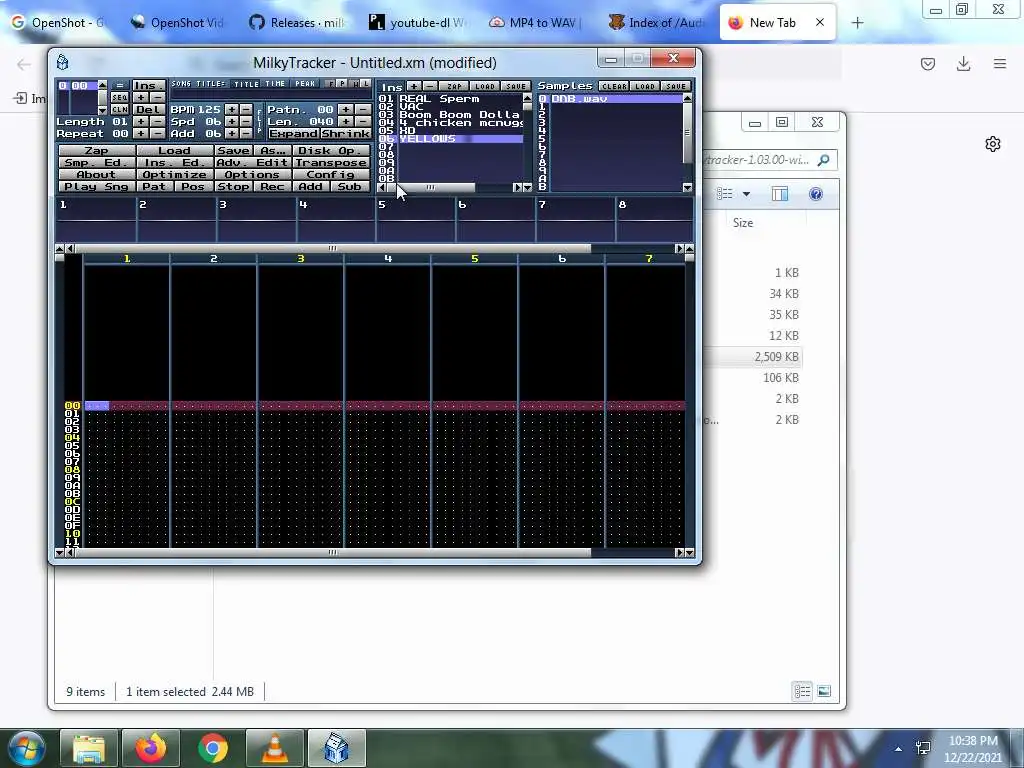Click the order list equals button
Viewport: 1024px width, 768px height.
coord(120,86)
